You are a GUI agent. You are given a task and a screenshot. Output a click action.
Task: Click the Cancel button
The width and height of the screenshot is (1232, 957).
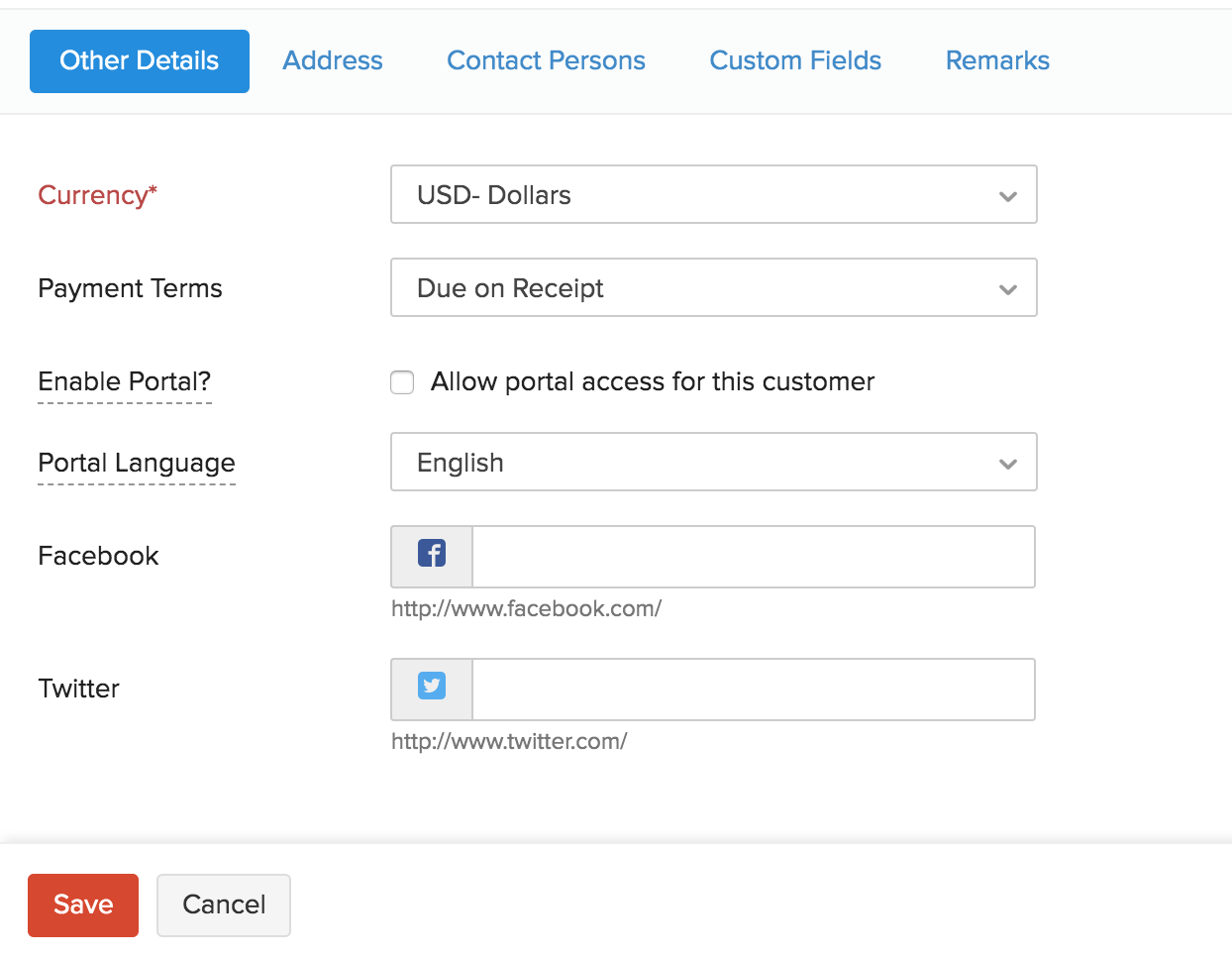tap(224, 904)
